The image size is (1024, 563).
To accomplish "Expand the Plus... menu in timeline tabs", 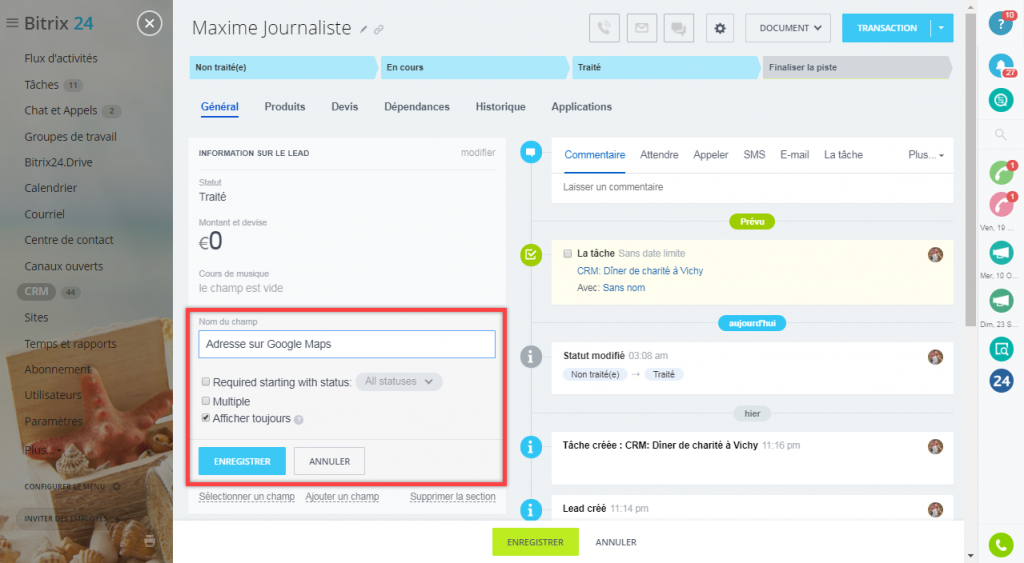I will point(926,155).
